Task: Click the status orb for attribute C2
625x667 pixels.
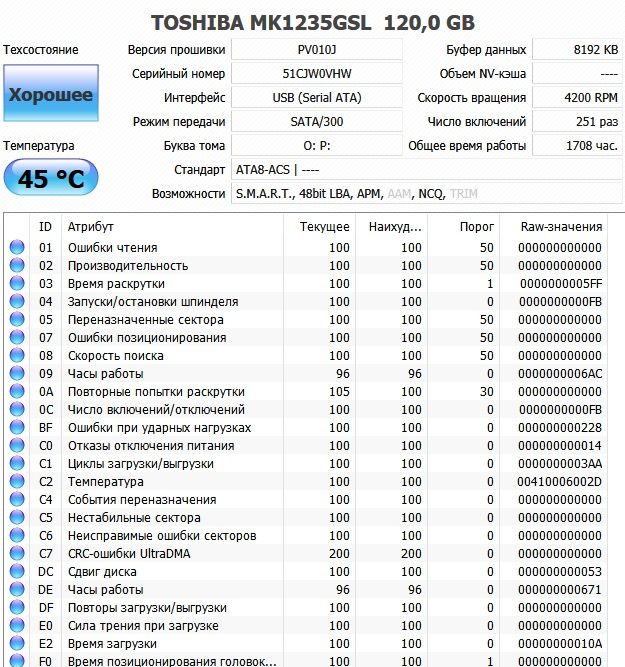Action: pos(17,481)
